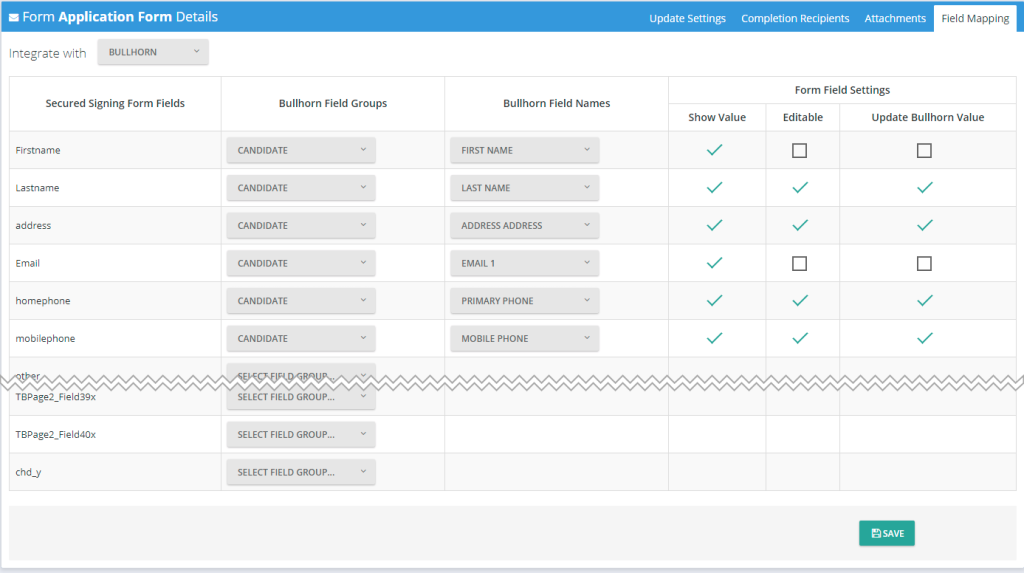
Task: Click the Form Field Settings header
Action: coord(842,90)
